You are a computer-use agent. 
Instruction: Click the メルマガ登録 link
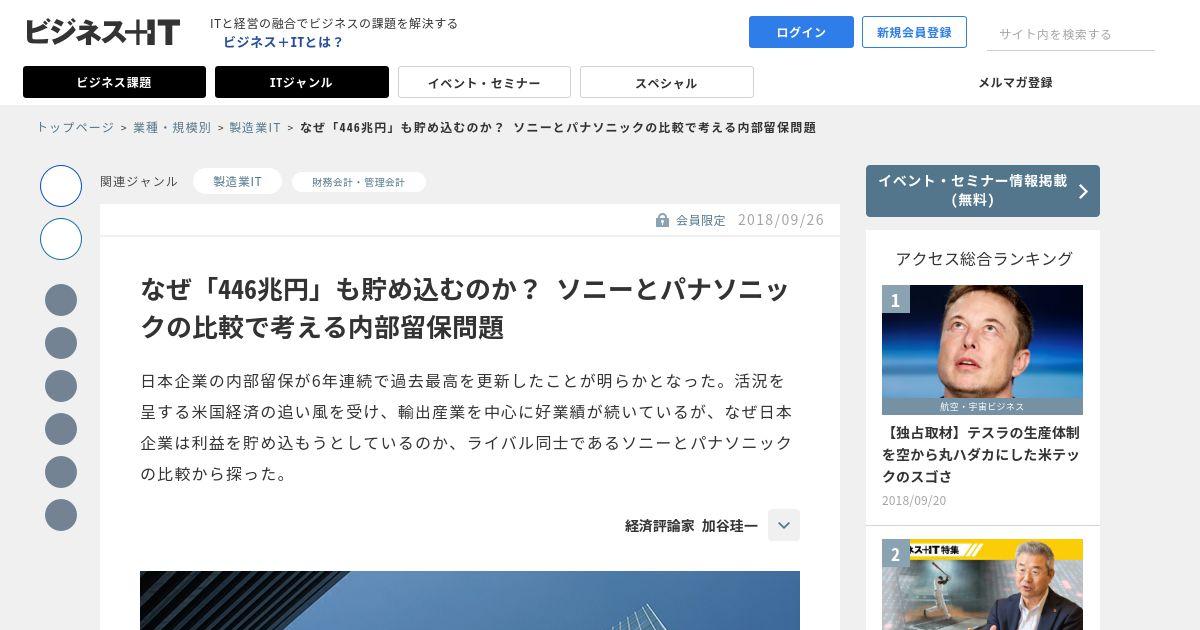pos(1015,82)
